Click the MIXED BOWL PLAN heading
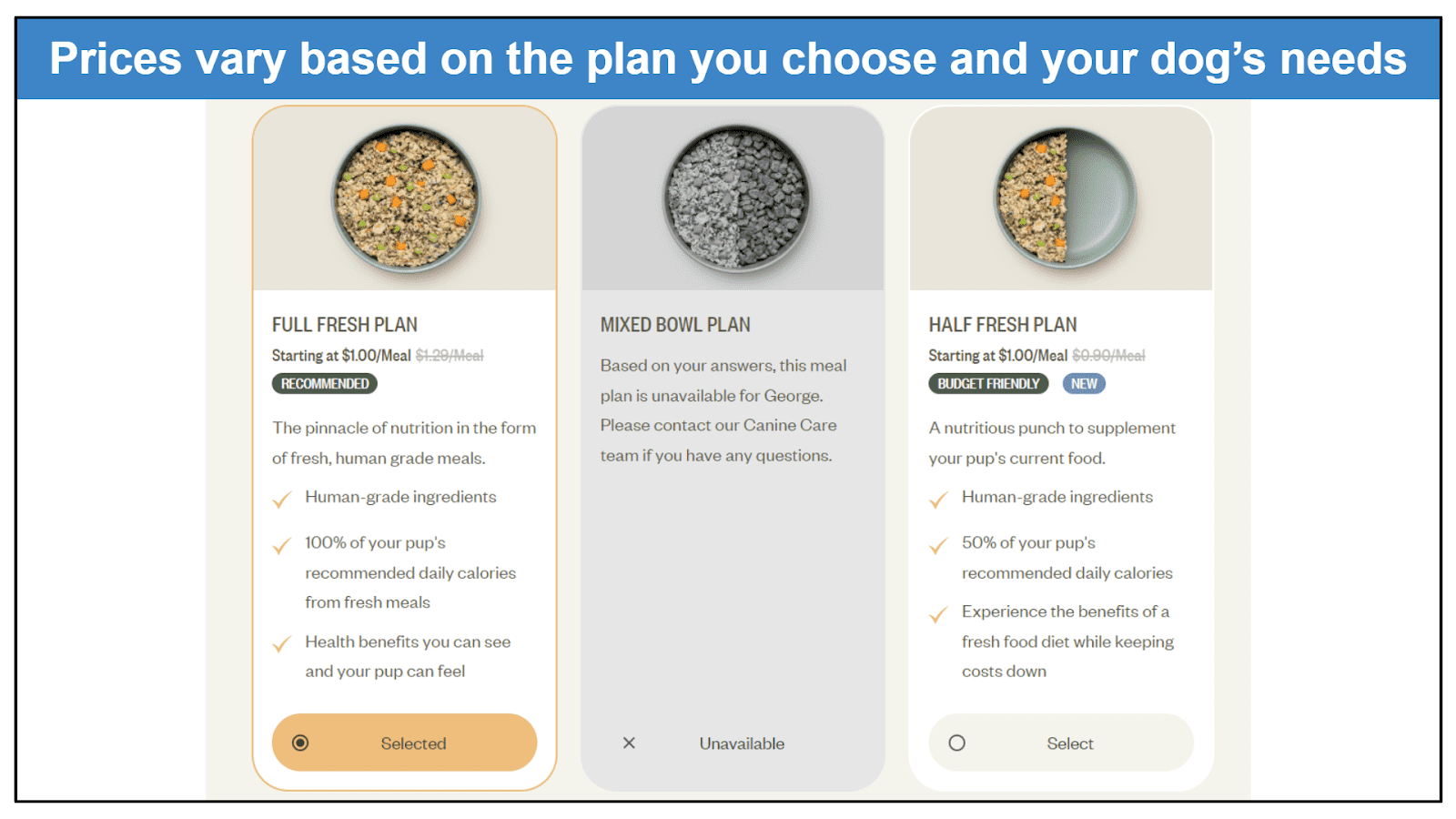 tap(675, 325)
